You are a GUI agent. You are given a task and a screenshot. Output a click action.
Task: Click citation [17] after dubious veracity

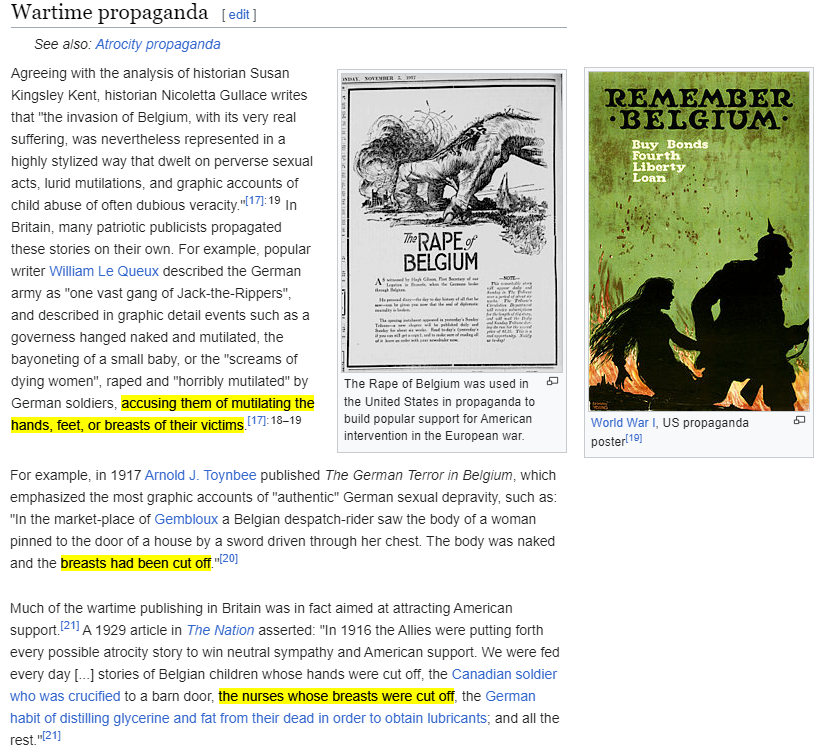coord(255,200)
